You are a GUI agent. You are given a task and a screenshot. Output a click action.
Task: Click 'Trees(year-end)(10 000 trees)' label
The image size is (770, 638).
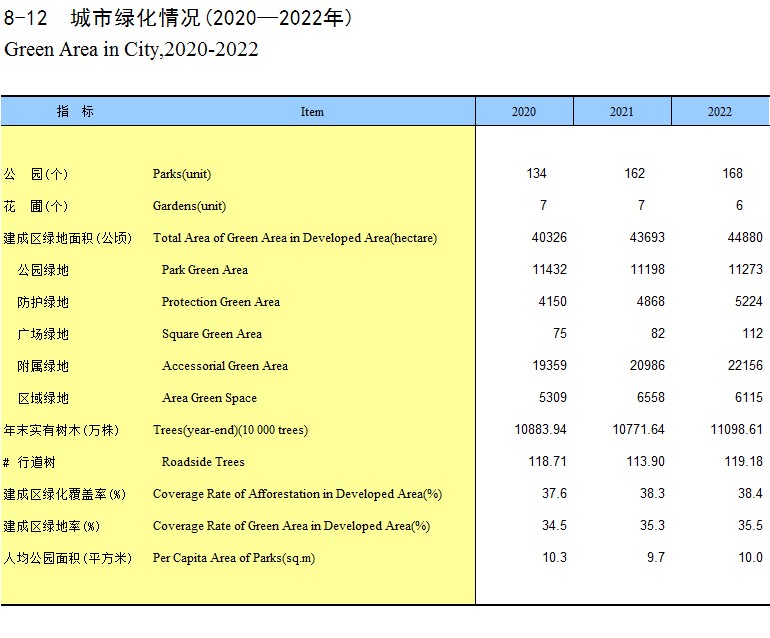click(230, 430)
